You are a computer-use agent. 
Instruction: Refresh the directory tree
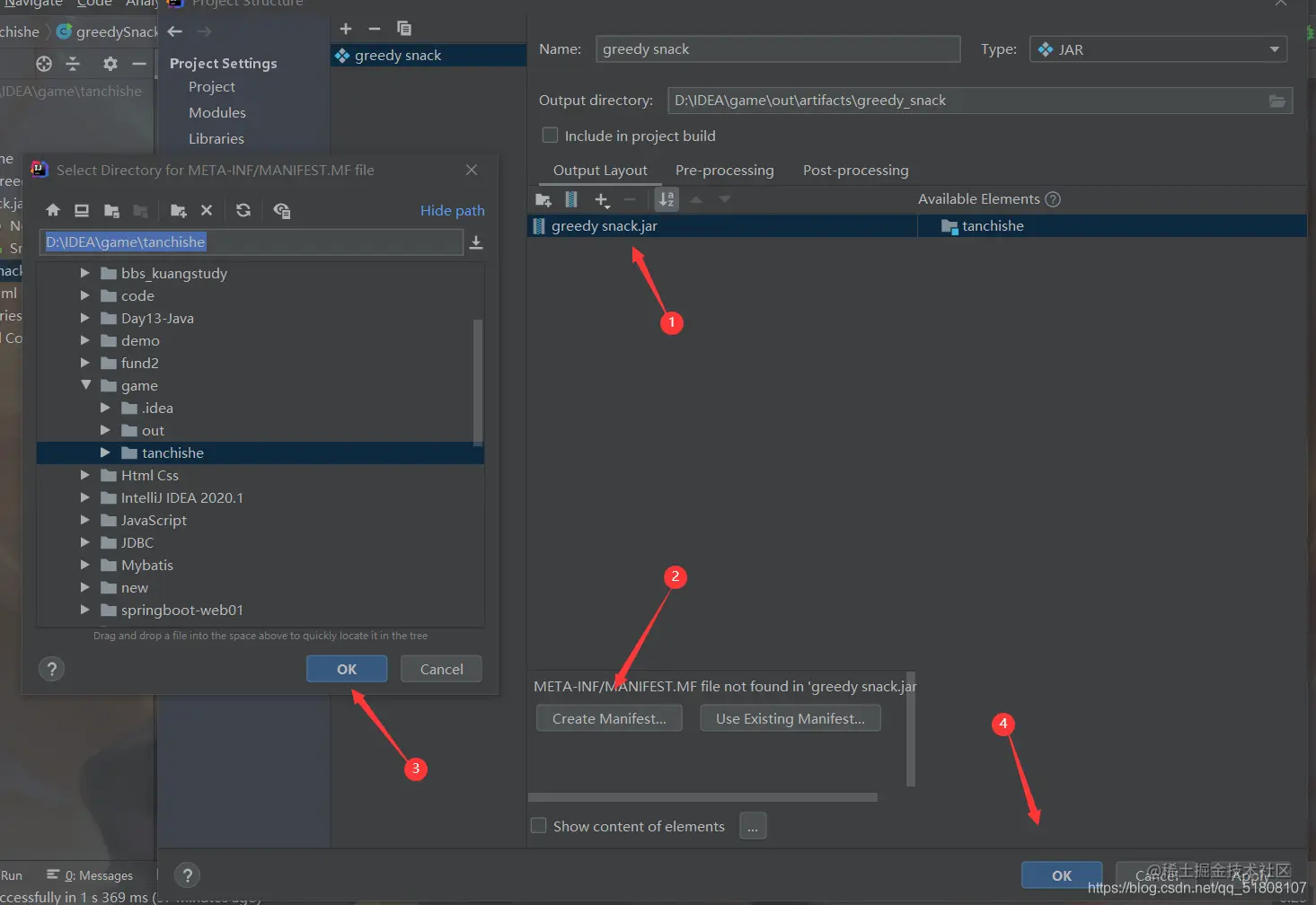[x=243, y=210]
